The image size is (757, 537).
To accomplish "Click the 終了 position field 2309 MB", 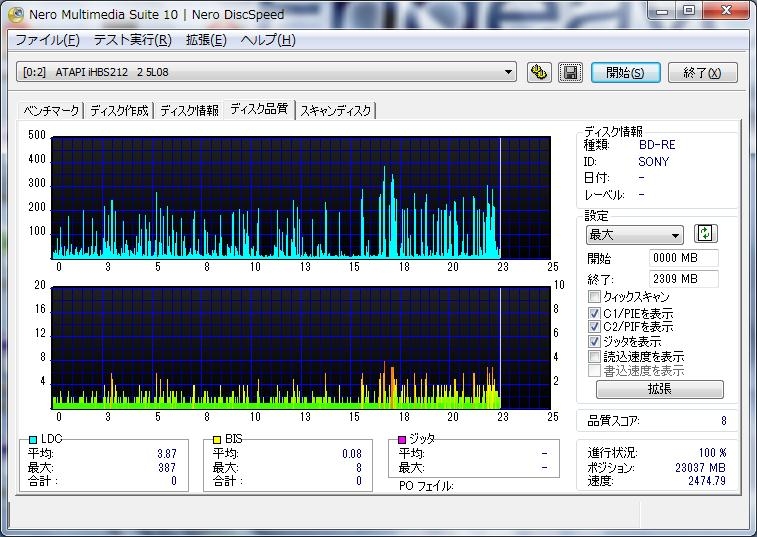I will pyautogui.click(x=684, y=279).
